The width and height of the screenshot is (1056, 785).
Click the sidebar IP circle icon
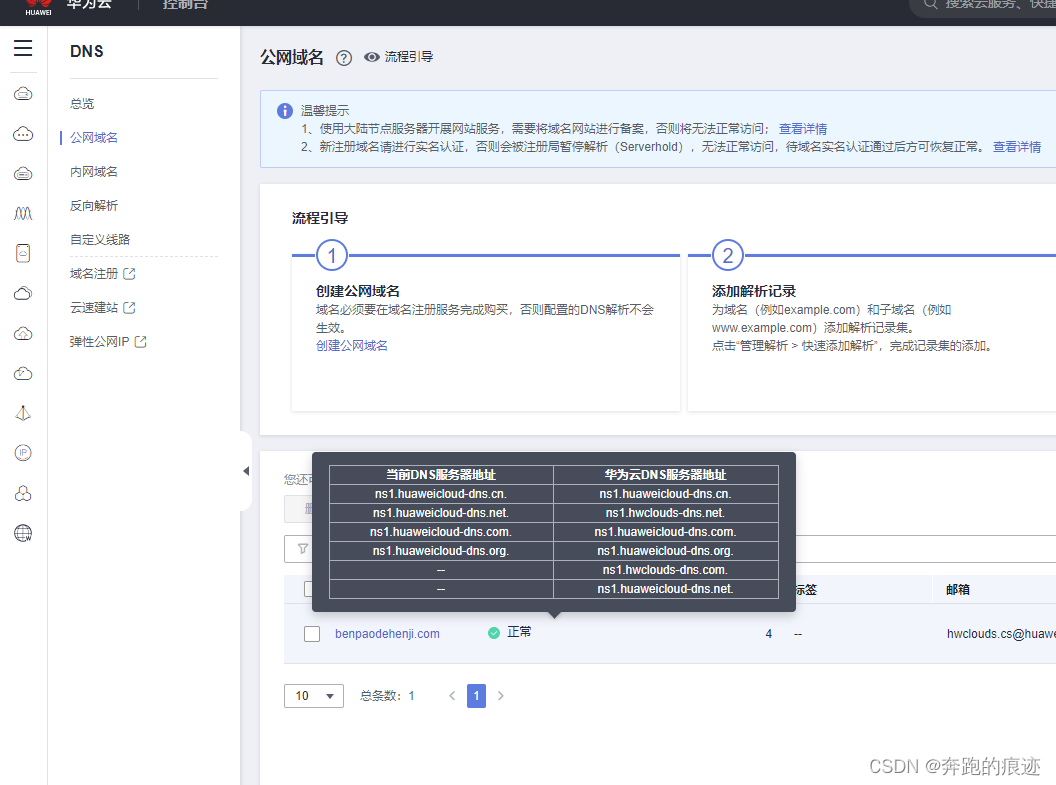pyautogui.click(x=23, y=453)
